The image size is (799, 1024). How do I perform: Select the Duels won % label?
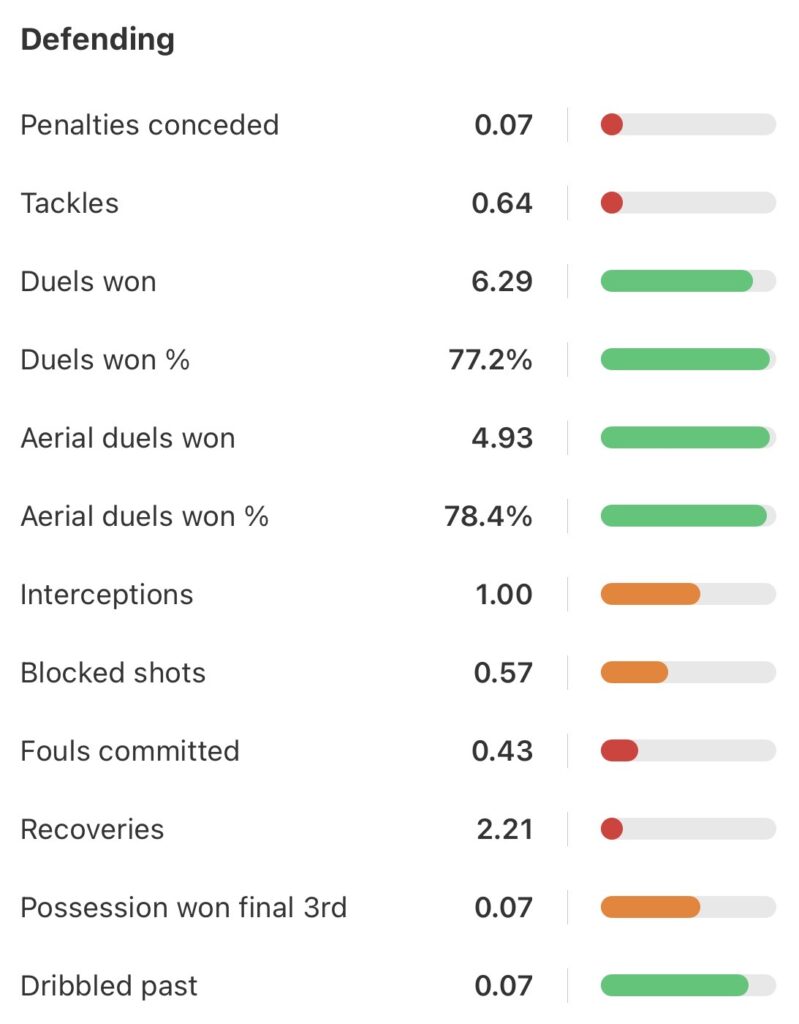tap(105, 359)
